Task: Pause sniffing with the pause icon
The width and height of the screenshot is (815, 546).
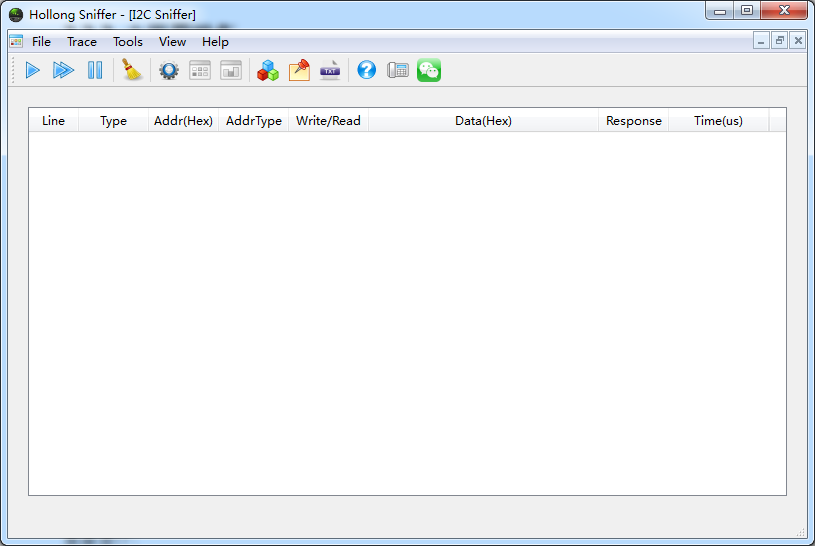Action: pyautogui.click(x=95, y=70)
